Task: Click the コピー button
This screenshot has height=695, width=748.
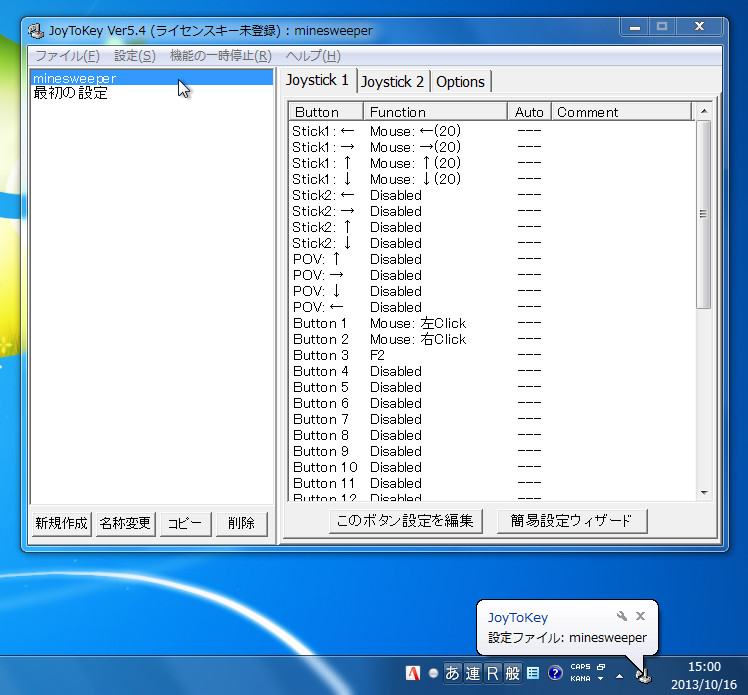Action: coord(185,523)
